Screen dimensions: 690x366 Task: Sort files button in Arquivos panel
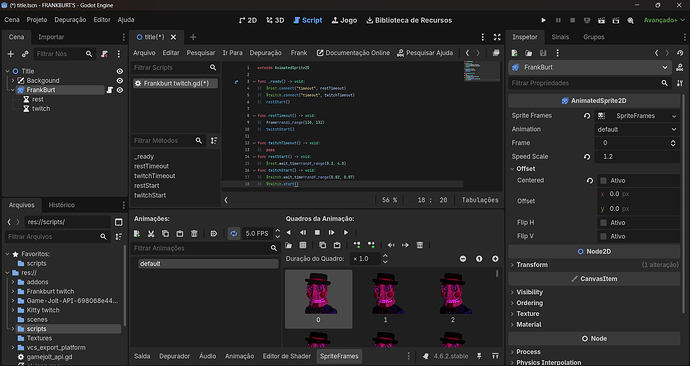click(119, 237)
